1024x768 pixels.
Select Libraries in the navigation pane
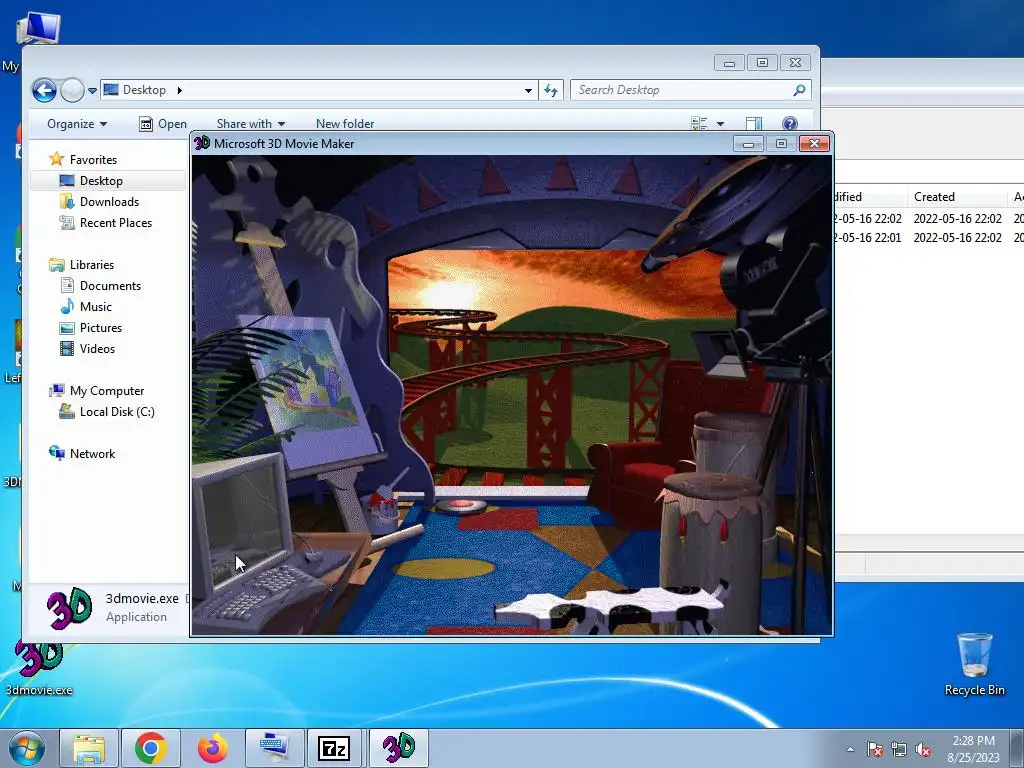tap(91, 264)
